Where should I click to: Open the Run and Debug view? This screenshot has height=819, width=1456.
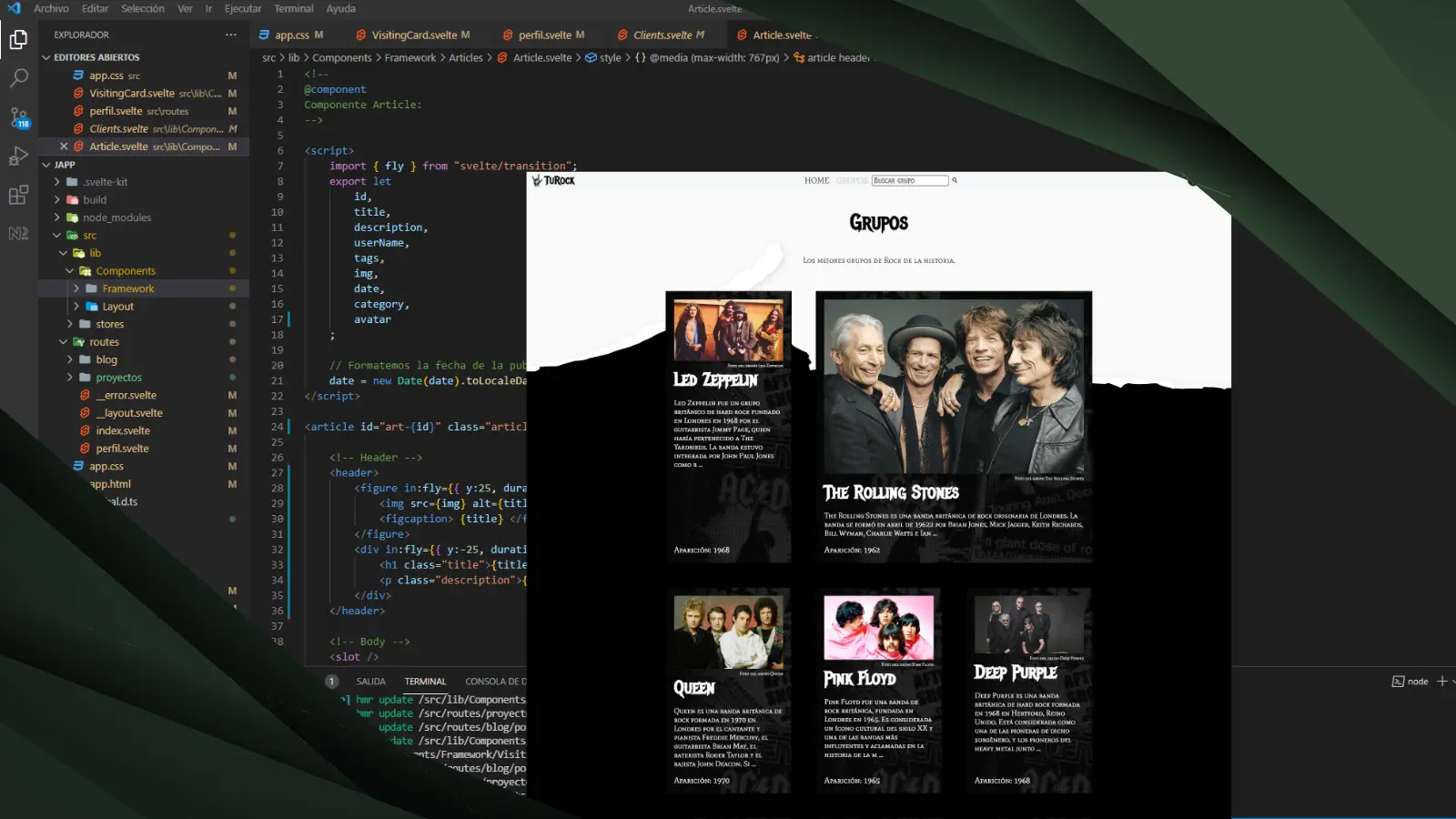pos(18,157)
